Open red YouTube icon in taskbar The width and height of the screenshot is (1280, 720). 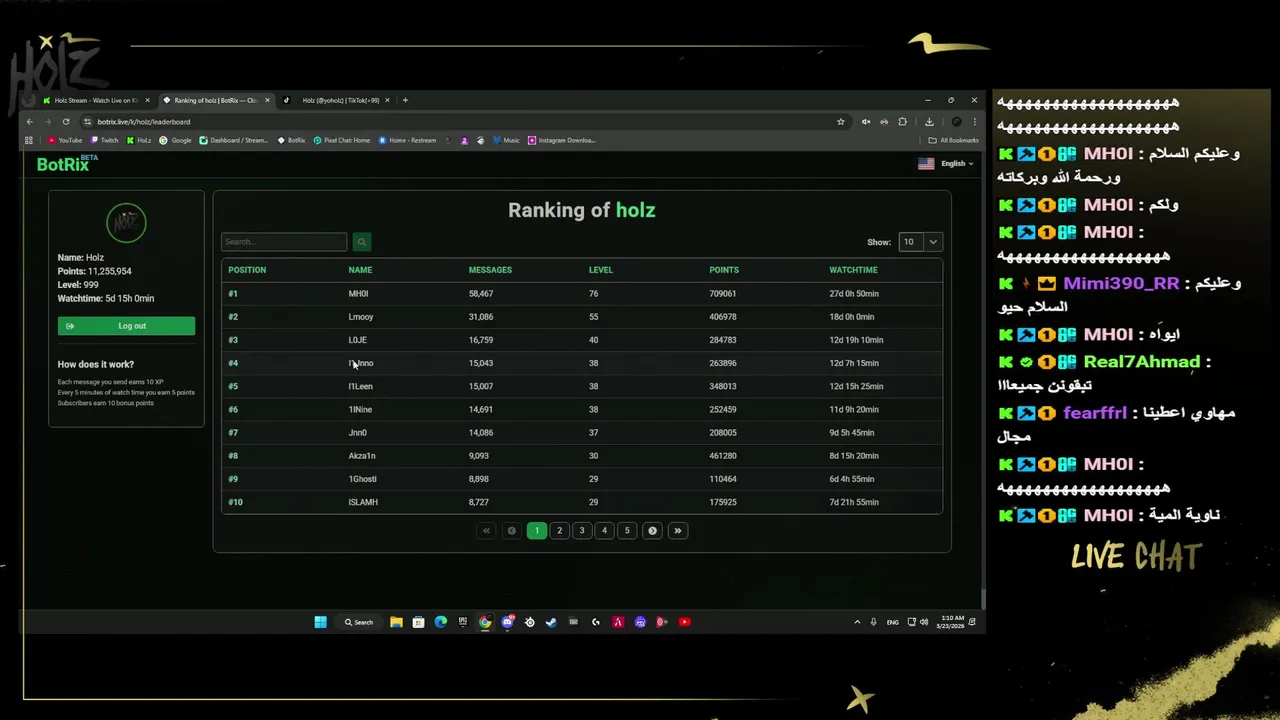coord(684,622)
